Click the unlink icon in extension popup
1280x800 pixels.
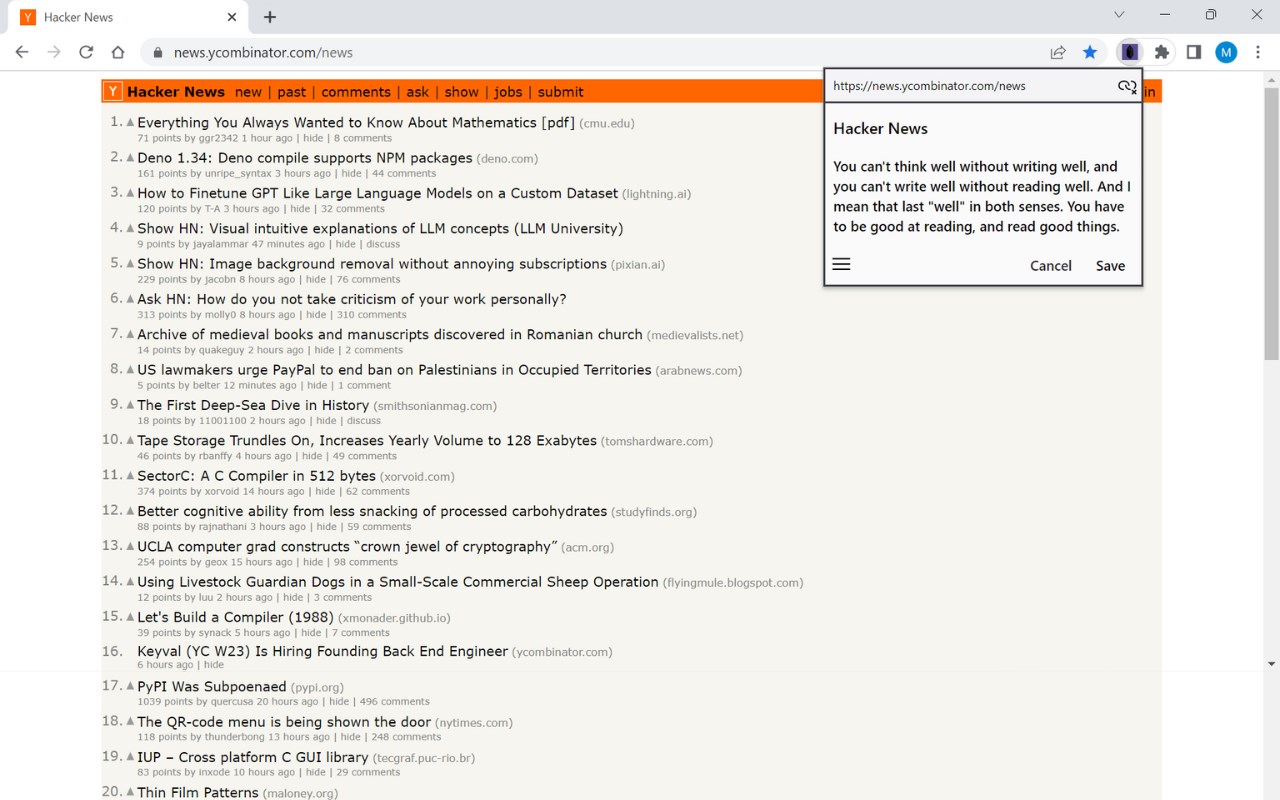[1127, 86]
